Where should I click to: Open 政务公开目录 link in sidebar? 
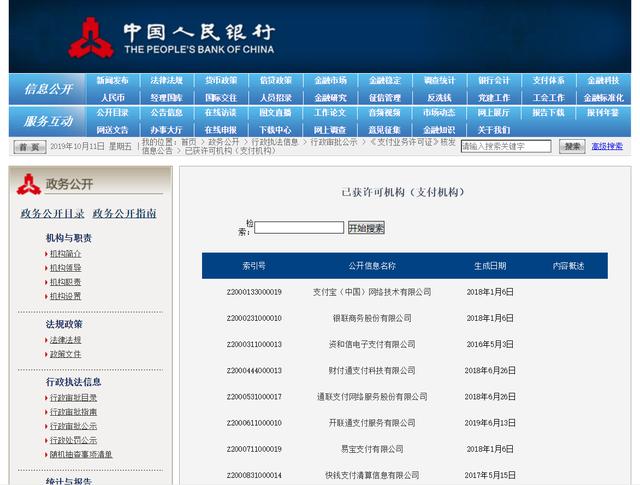tap(53, 214)
